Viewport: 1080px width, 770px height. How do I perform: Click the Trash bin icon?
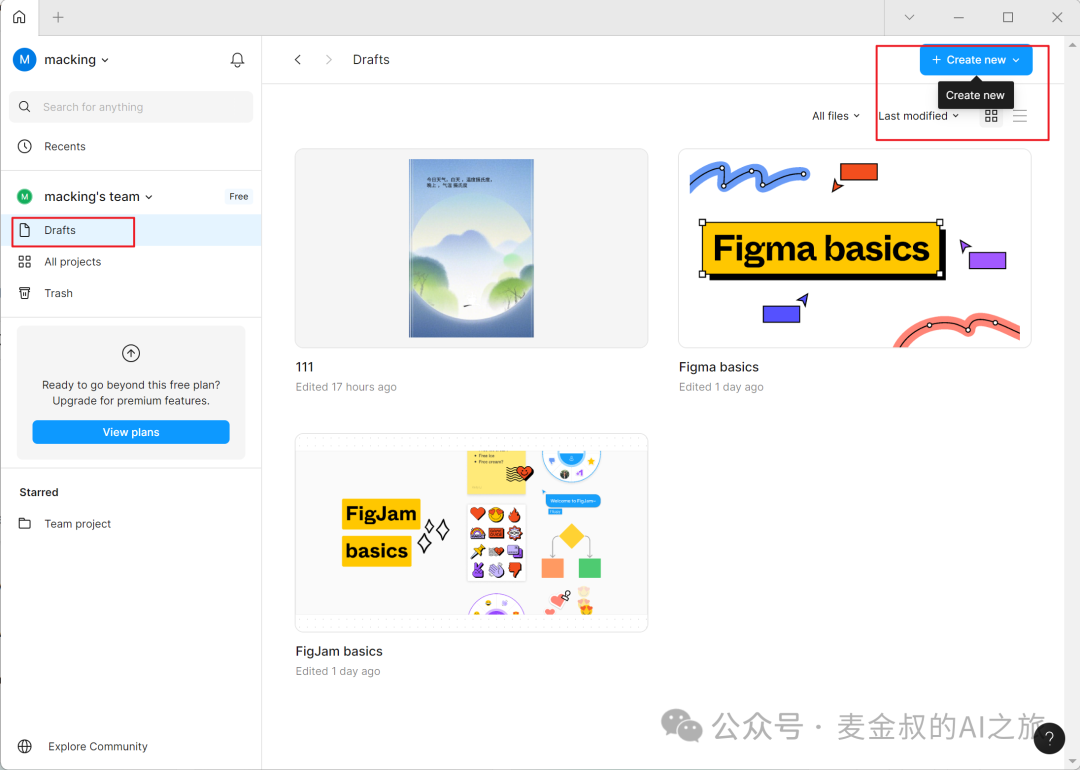tap(25, 293)
